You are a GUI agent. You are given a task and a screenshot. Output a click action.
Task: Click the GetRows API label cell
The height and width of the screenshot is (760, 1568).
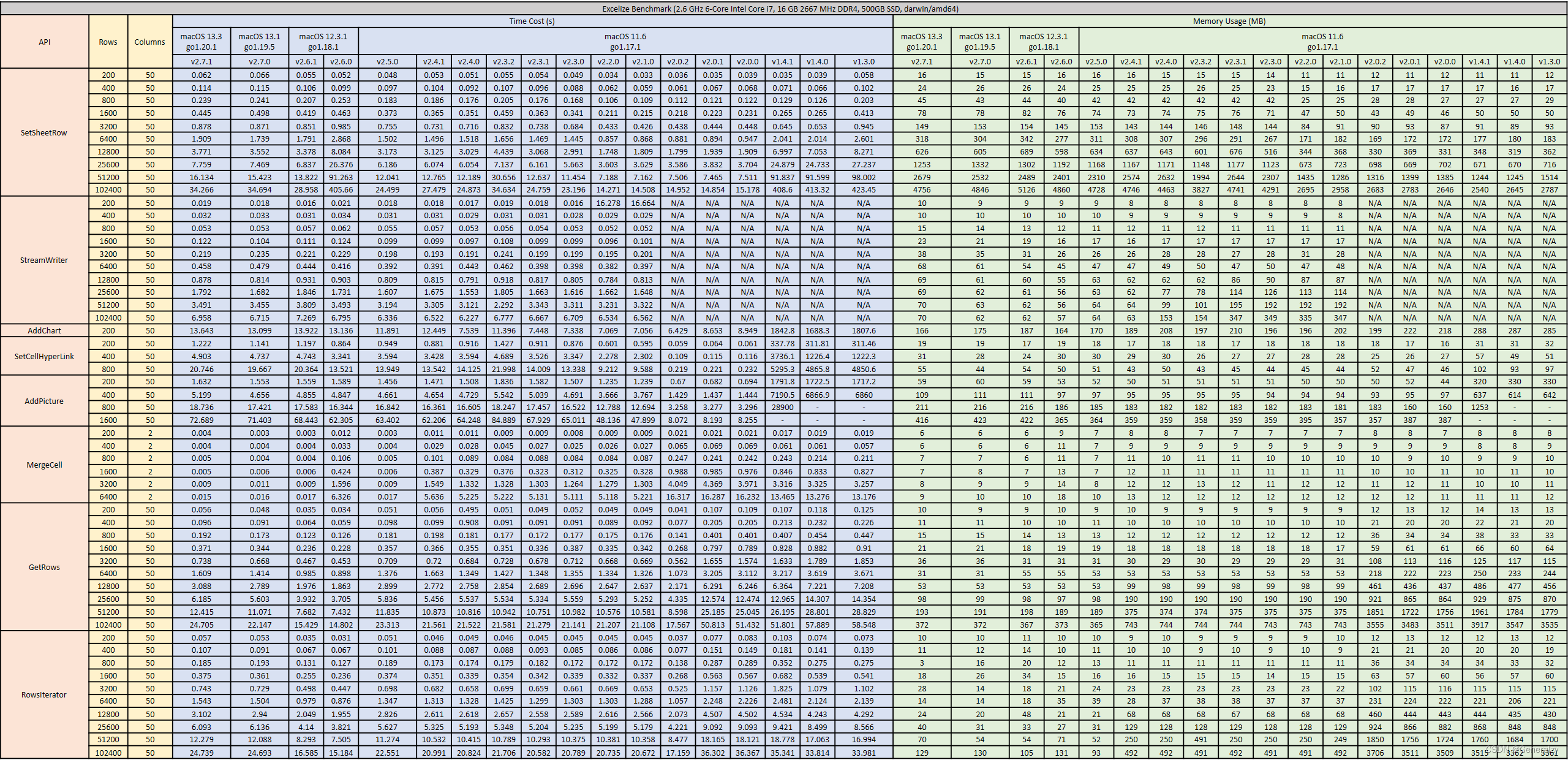(44, 568)
